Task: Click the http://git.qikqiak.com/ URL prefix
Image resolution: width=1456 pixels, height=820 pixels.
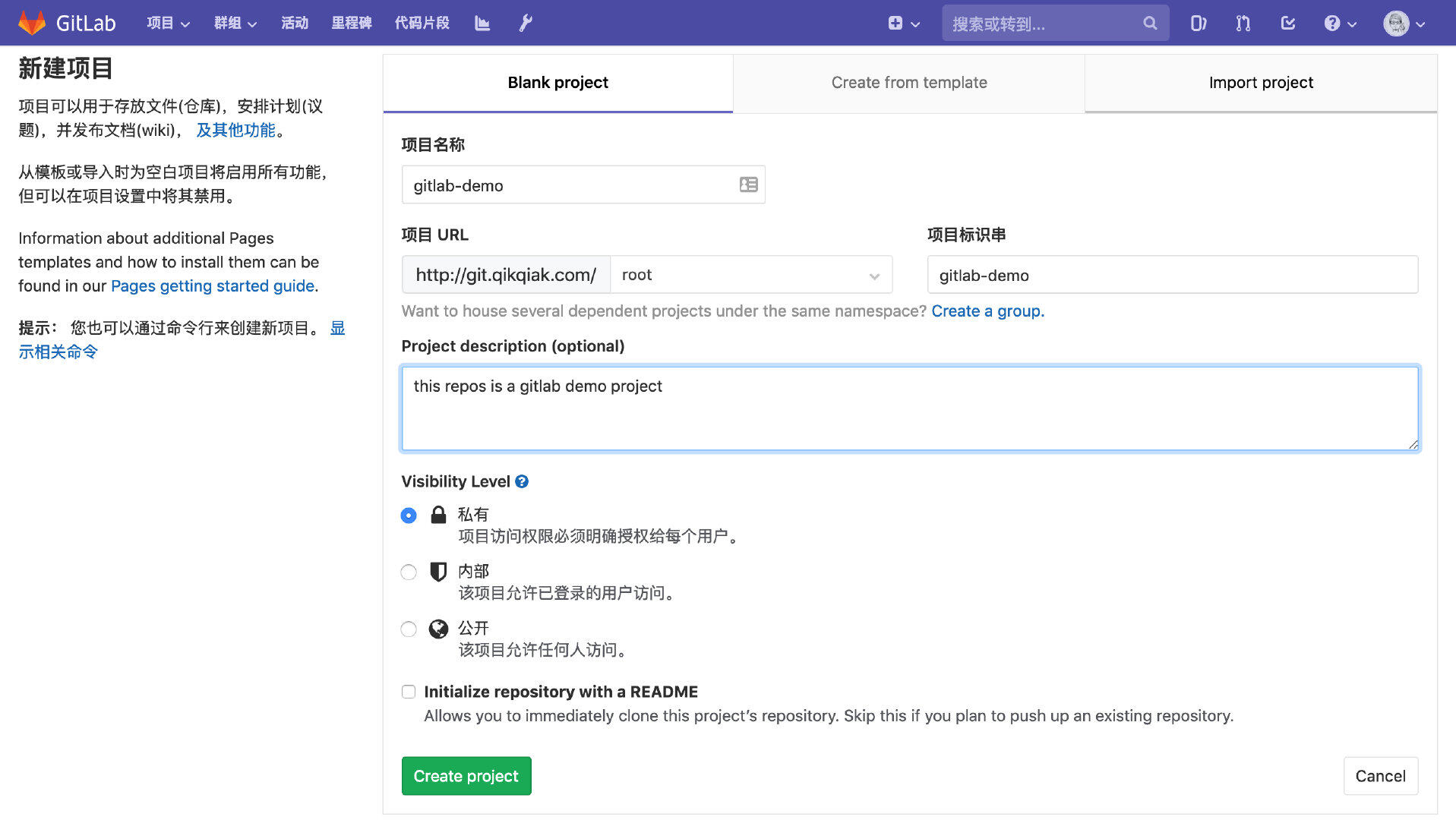Action: click(x=506, y=275)
